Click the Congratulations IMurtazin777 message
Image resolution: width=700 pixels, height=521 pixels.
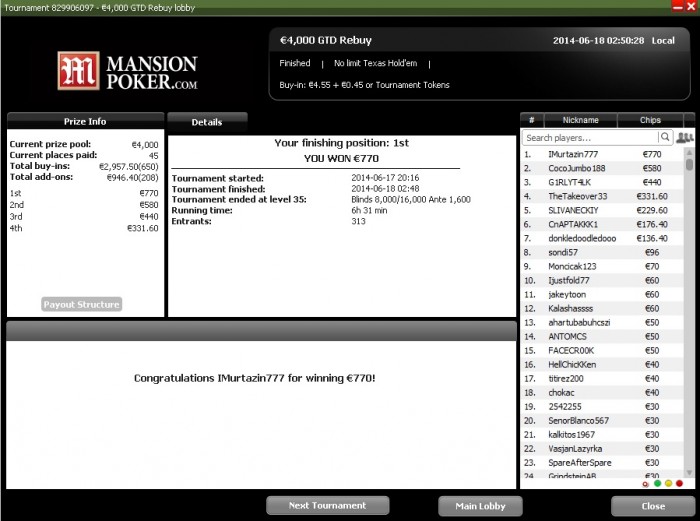point(254,378)
